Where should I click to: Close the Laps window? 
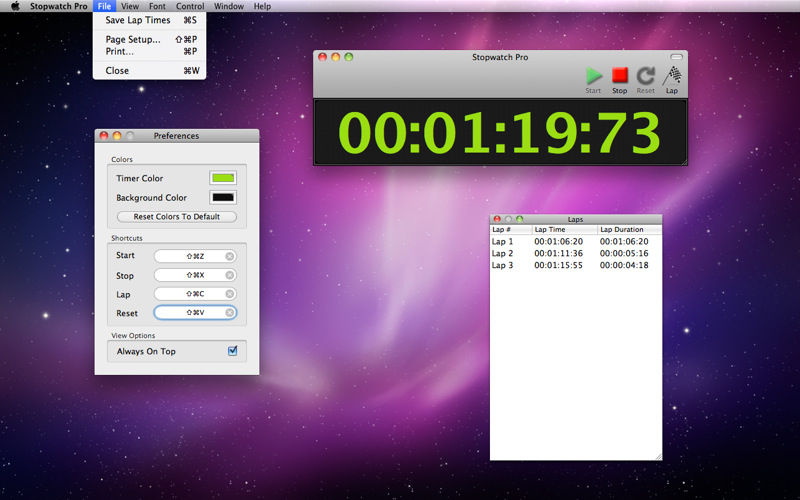pos(497,219)
